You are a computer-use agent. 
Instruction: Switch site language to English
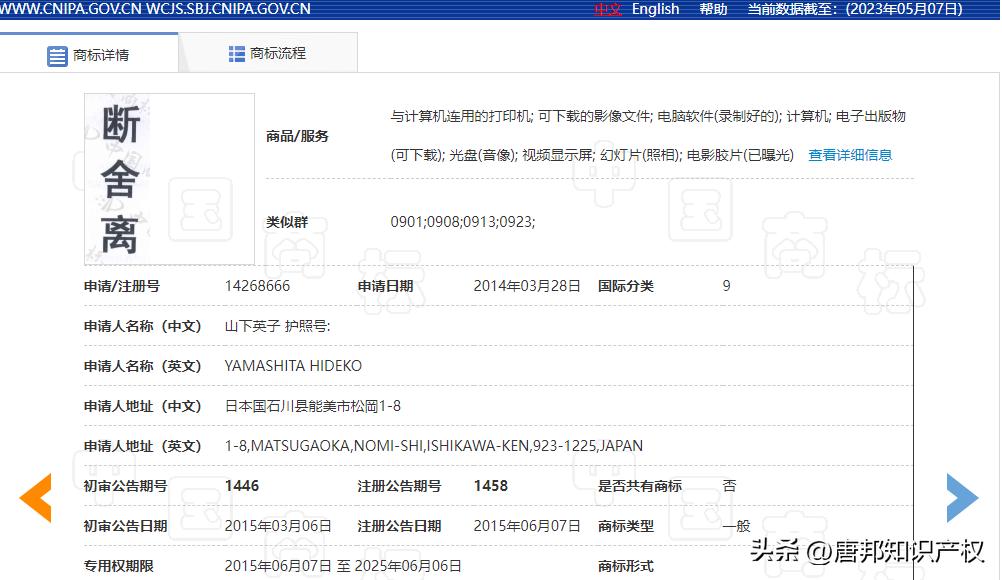(655, 9)
